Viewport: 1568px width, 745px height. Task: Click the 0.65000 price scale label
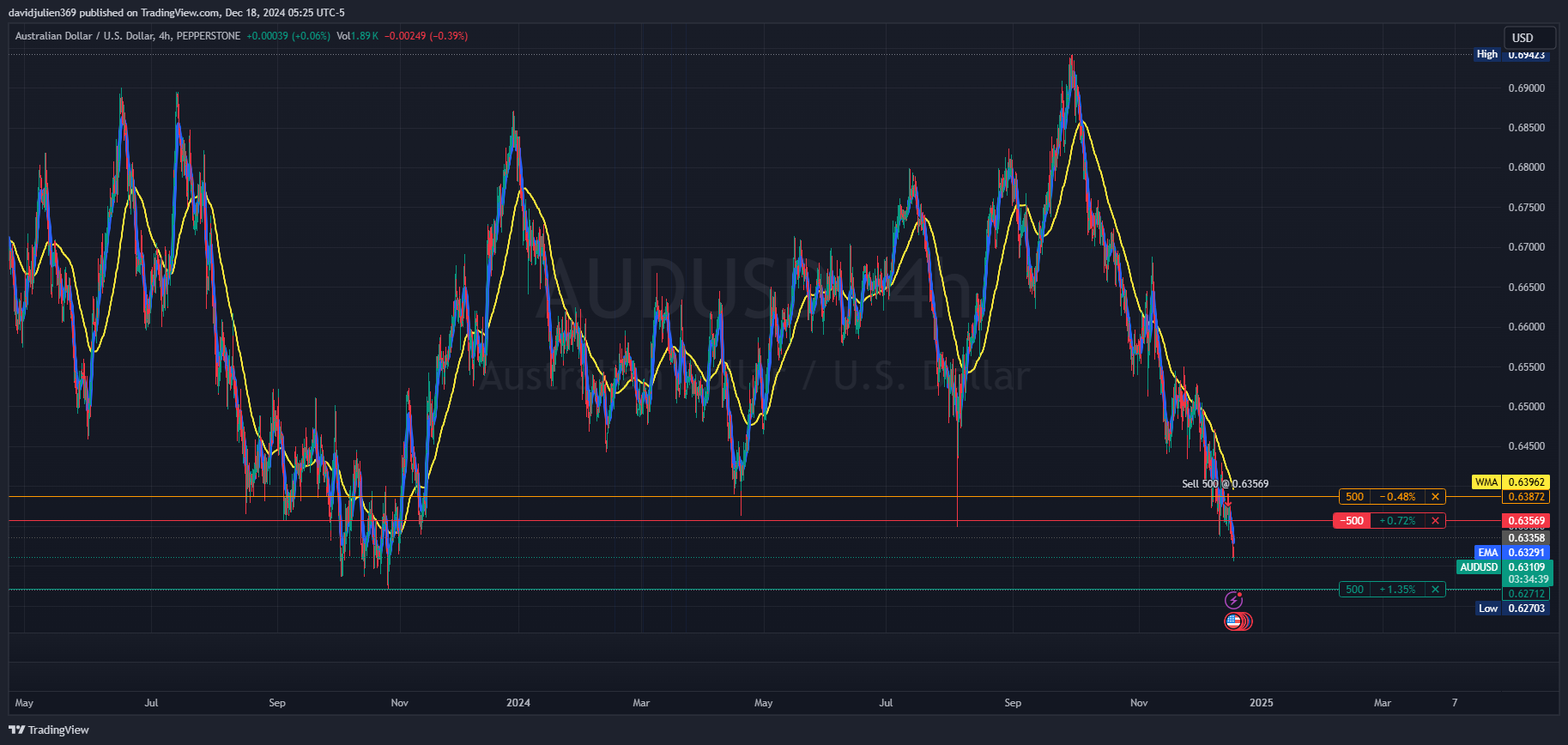point(1526,407)
